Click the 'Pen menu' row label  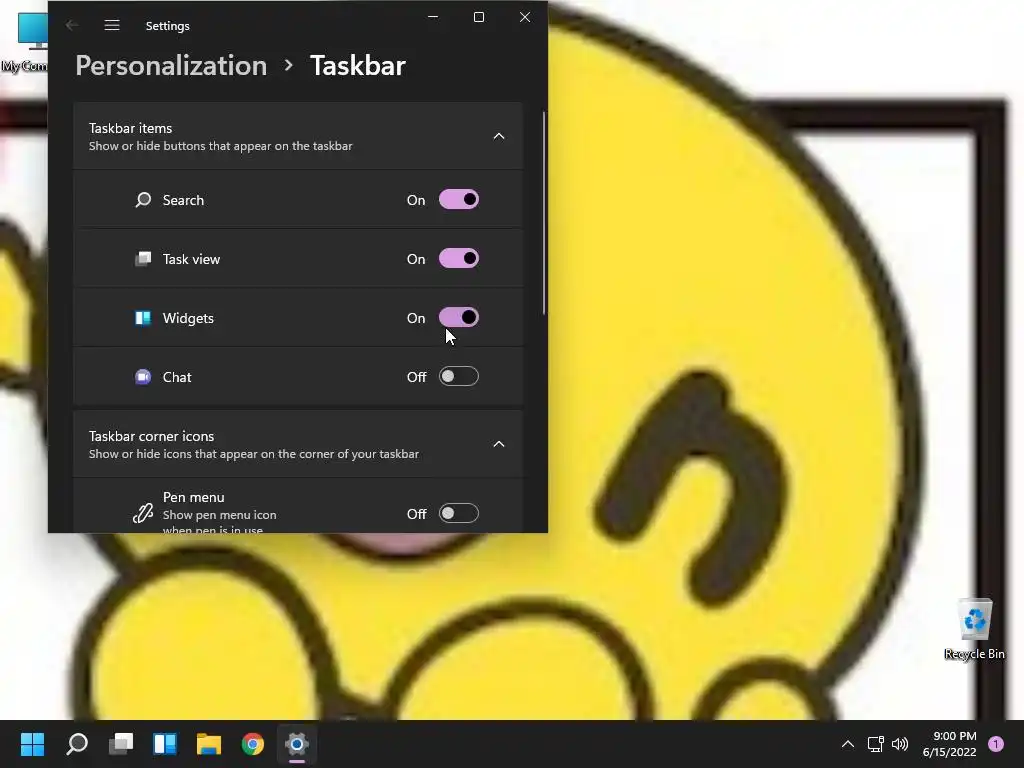[x=193, y=497]
